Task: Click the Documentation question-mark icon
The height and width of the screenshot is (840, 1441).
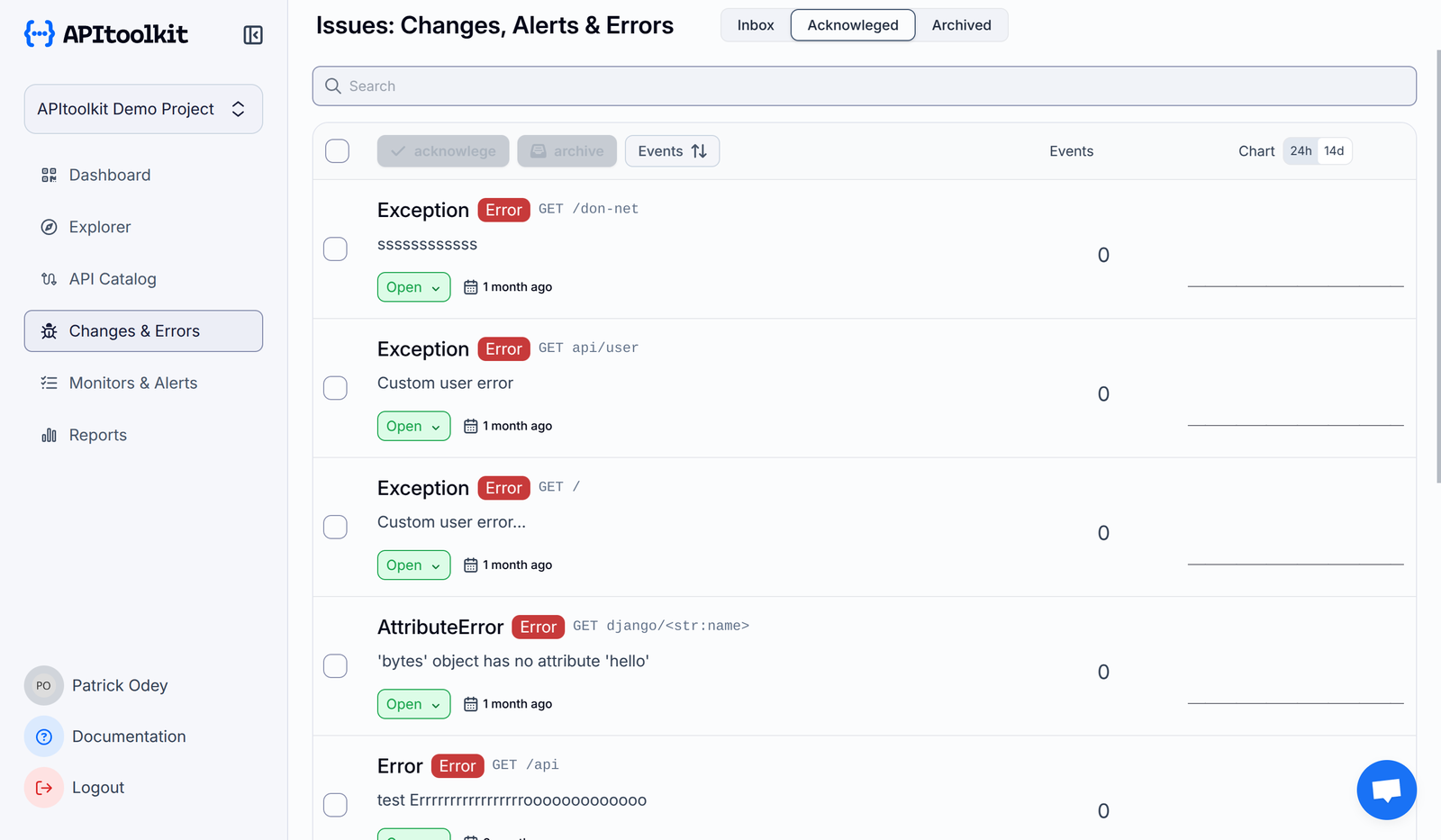Action: tap(43, 736)
